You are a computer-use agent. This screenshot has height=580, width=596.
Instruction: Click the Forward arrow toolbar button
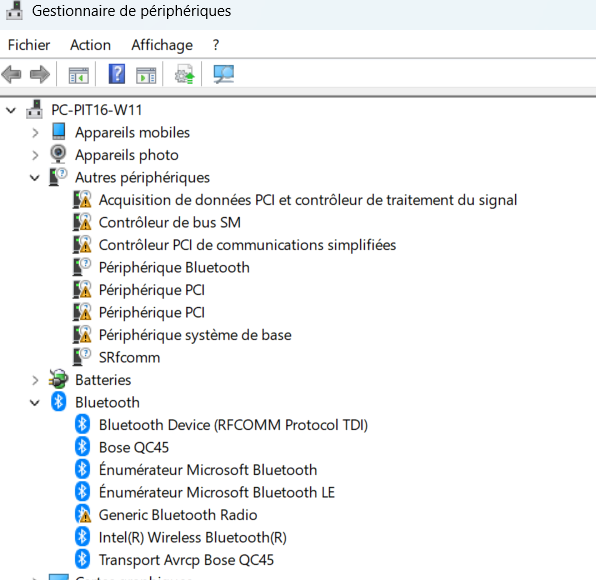pyautogui.click(x=40, y=74)
